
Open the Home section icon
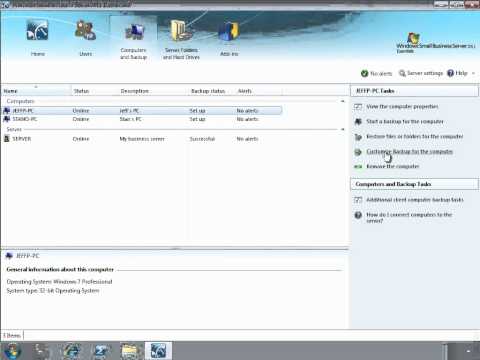pos(37,30)
